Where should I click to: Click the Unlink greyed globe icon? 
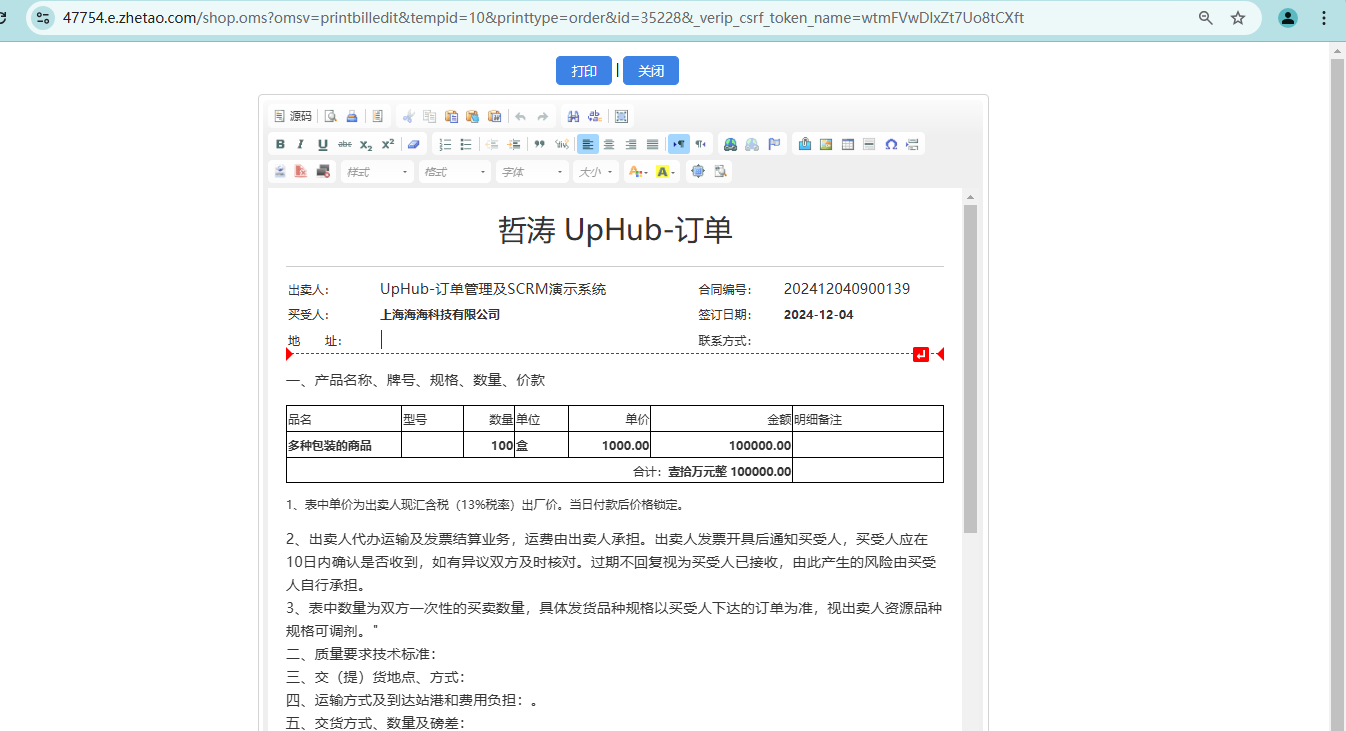pos(752,144)
